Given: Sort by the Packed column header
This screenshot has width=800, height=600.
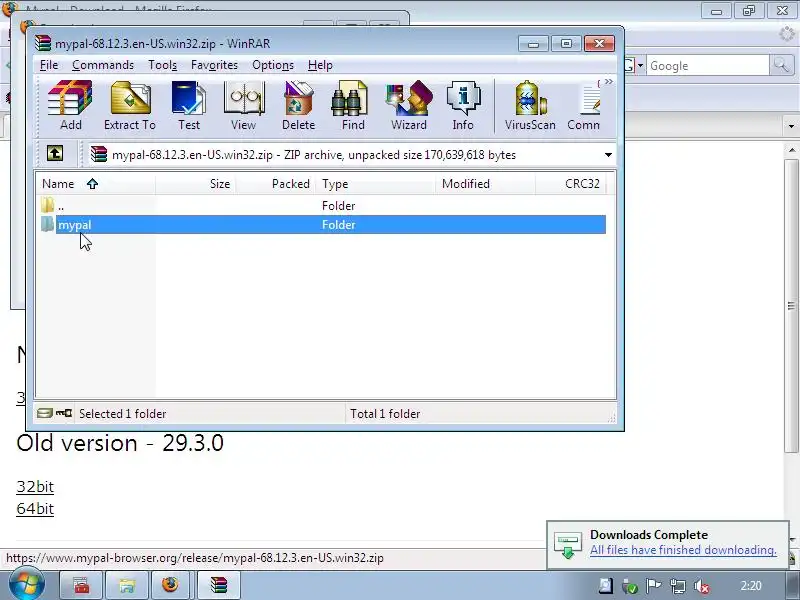Looking at the screenshot, I should (x=276, y=184).
